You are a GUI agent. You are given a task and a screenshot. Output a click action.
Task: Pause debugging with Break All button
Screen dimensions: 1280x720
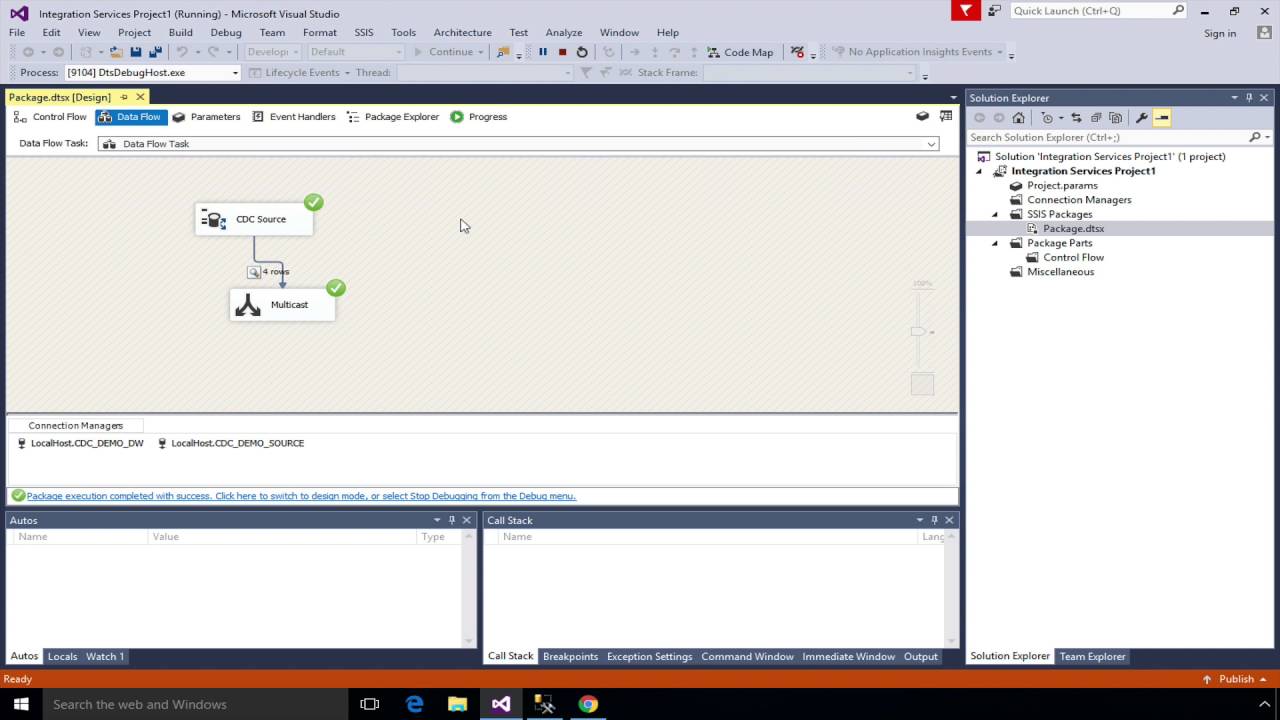(543, 52)
